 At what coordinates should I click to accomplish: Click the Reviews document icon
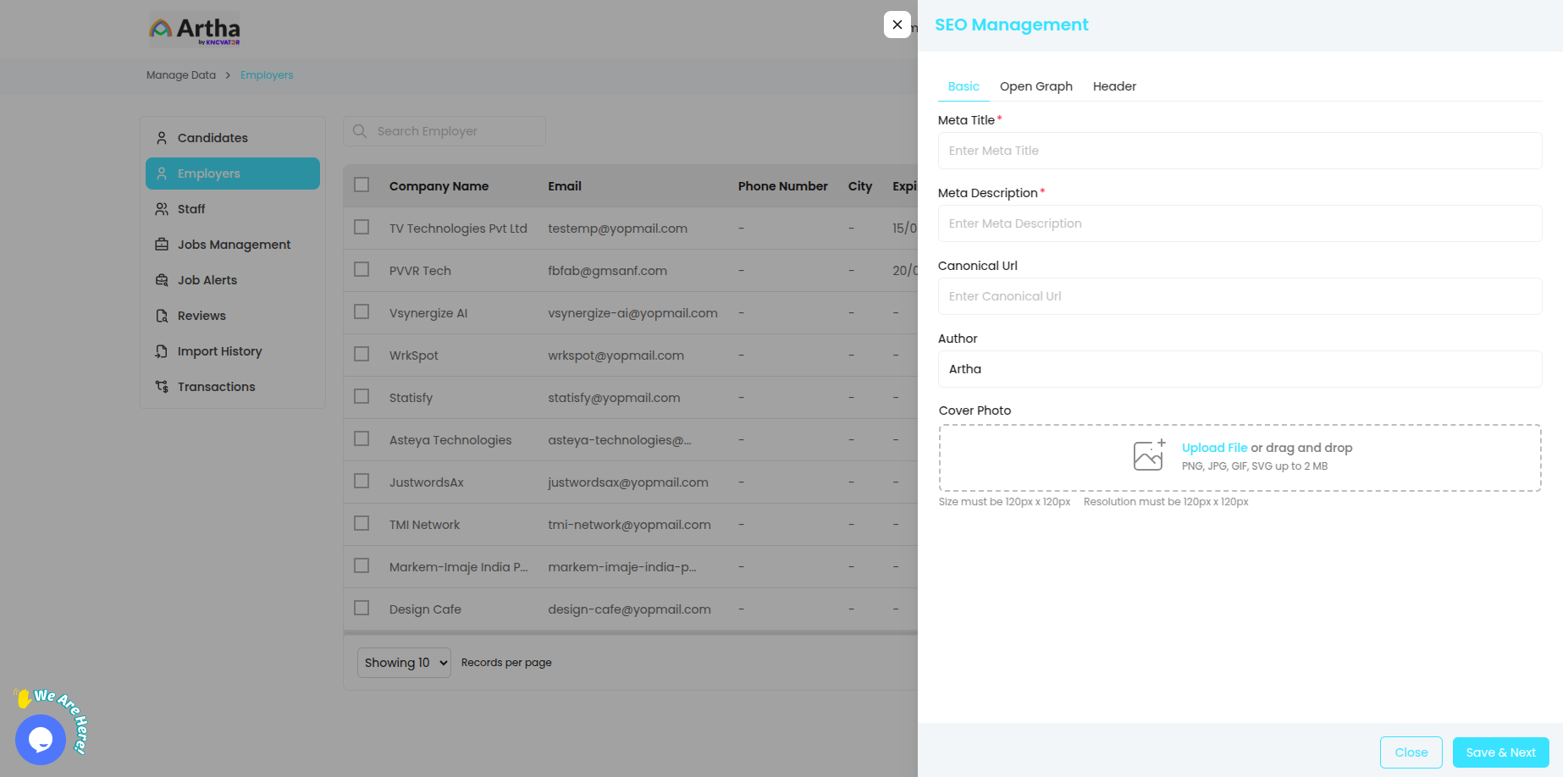click(162, 316)
